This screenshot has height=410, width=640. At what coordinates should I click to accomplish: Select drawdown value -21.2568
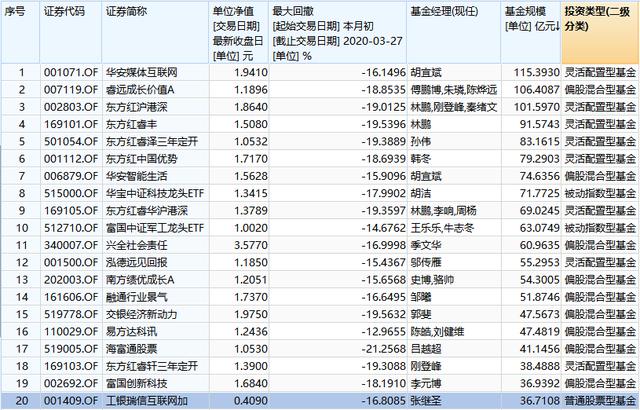[383, 349]
